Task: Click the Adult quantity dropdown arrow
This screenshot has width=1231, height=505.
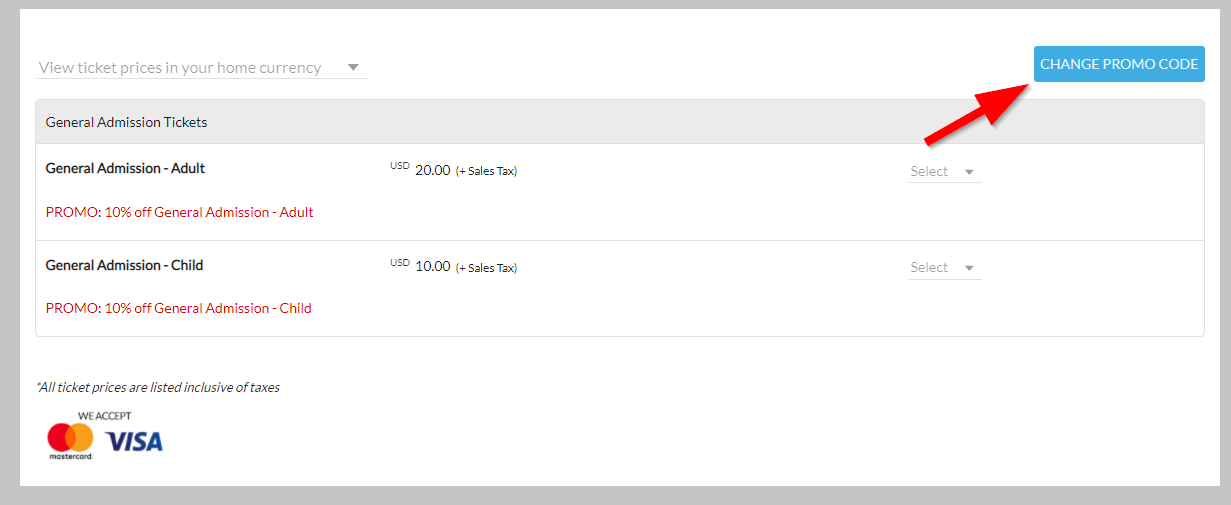Action: coord(969,172)
